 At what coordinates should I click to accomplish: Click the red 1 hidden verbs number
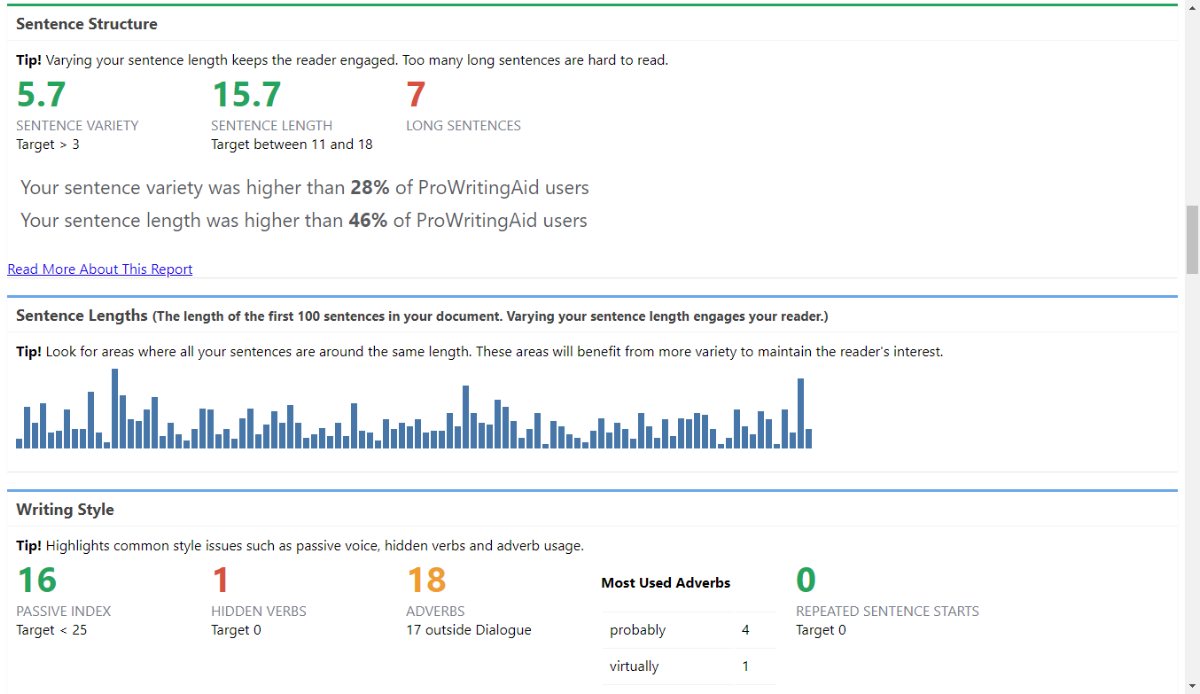click(221, 580)
